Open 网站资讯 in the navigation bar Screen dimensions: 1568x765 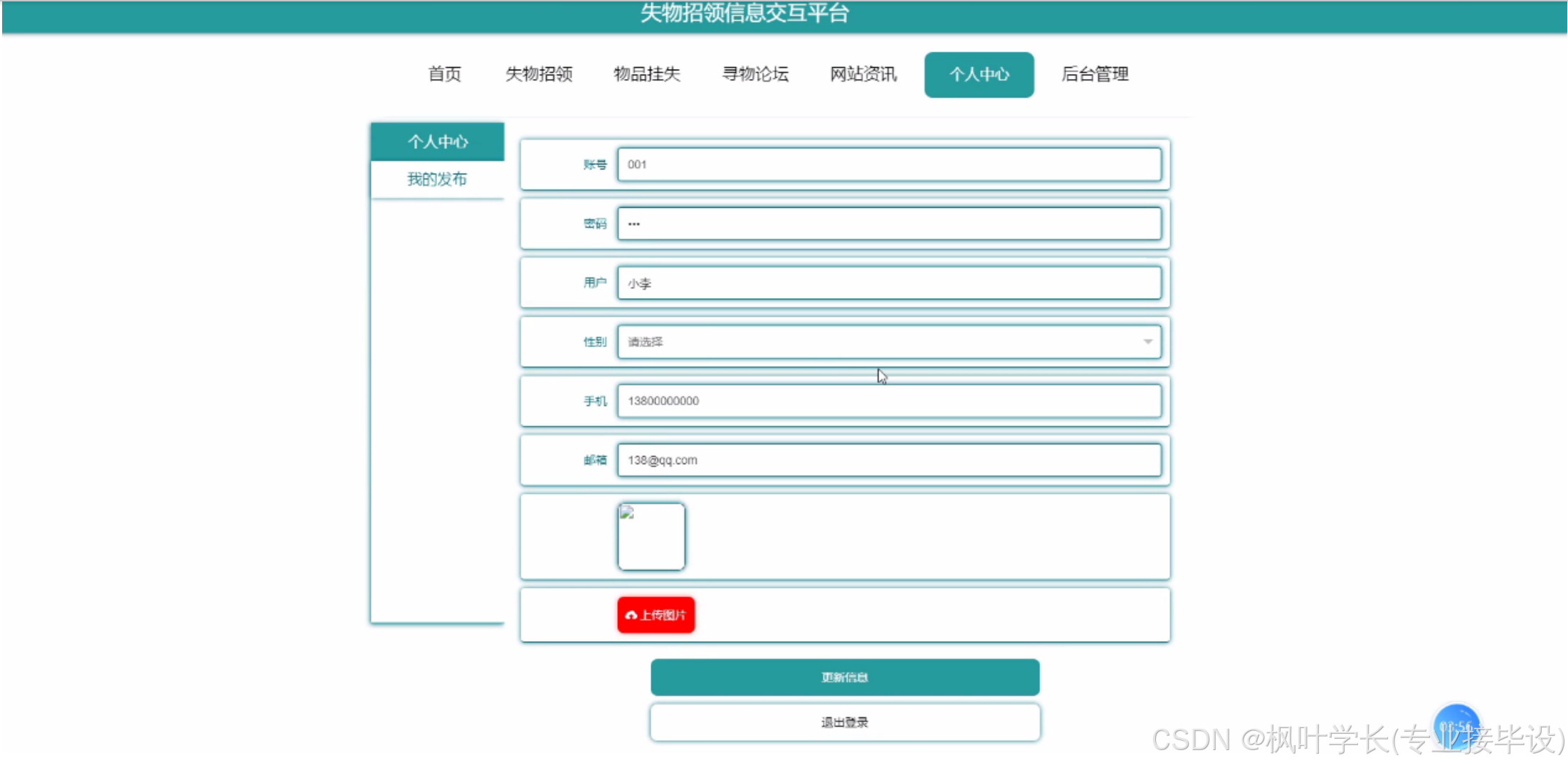(863, 74)
